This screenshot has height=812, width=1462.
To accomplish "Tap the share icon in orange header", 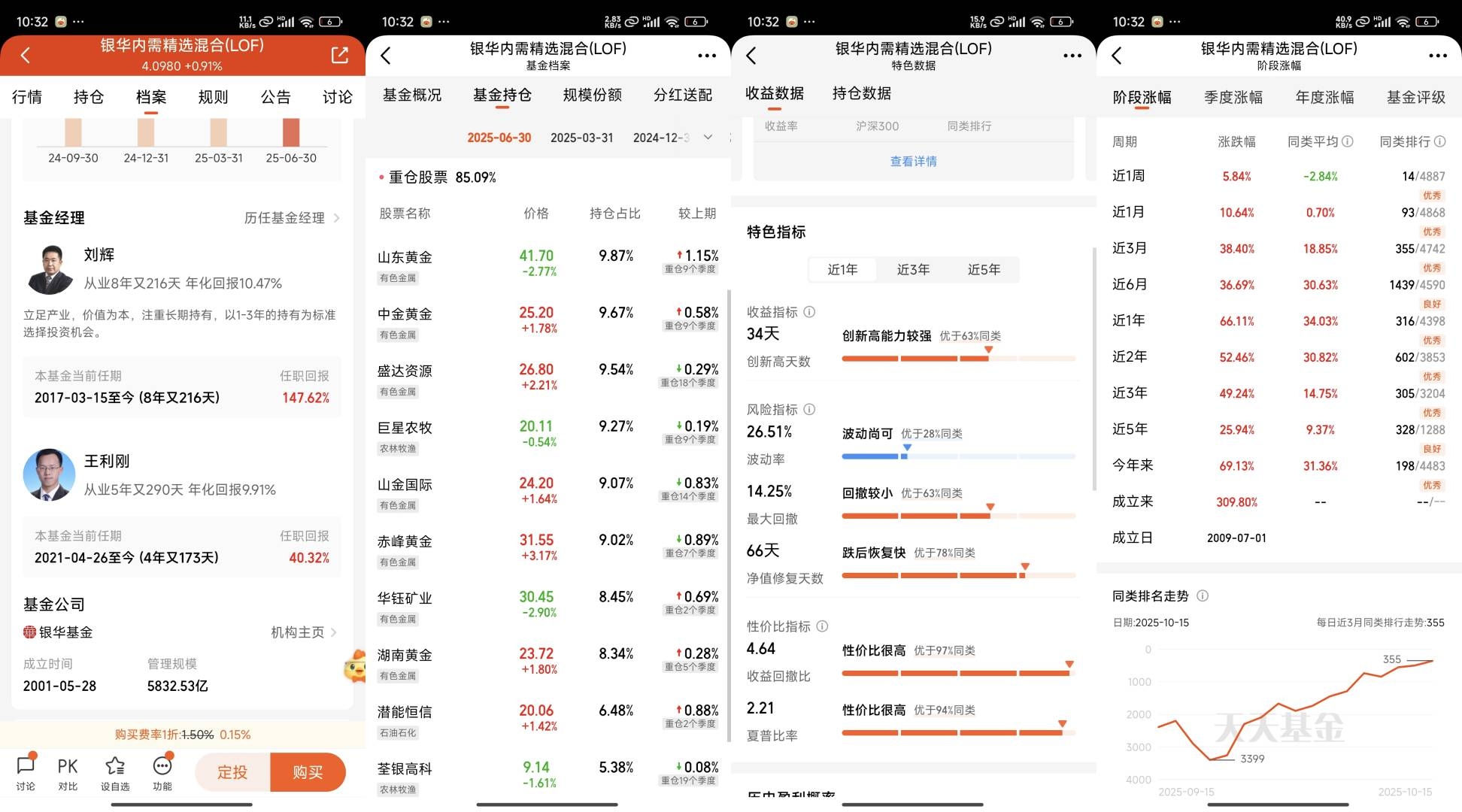I will (339, 55).
